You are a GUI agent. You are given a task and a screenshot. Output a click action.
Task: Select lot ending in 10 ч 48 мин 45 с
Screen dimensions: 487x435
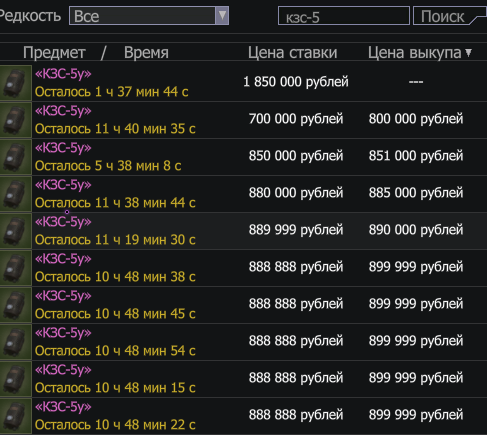coord(243,305)
